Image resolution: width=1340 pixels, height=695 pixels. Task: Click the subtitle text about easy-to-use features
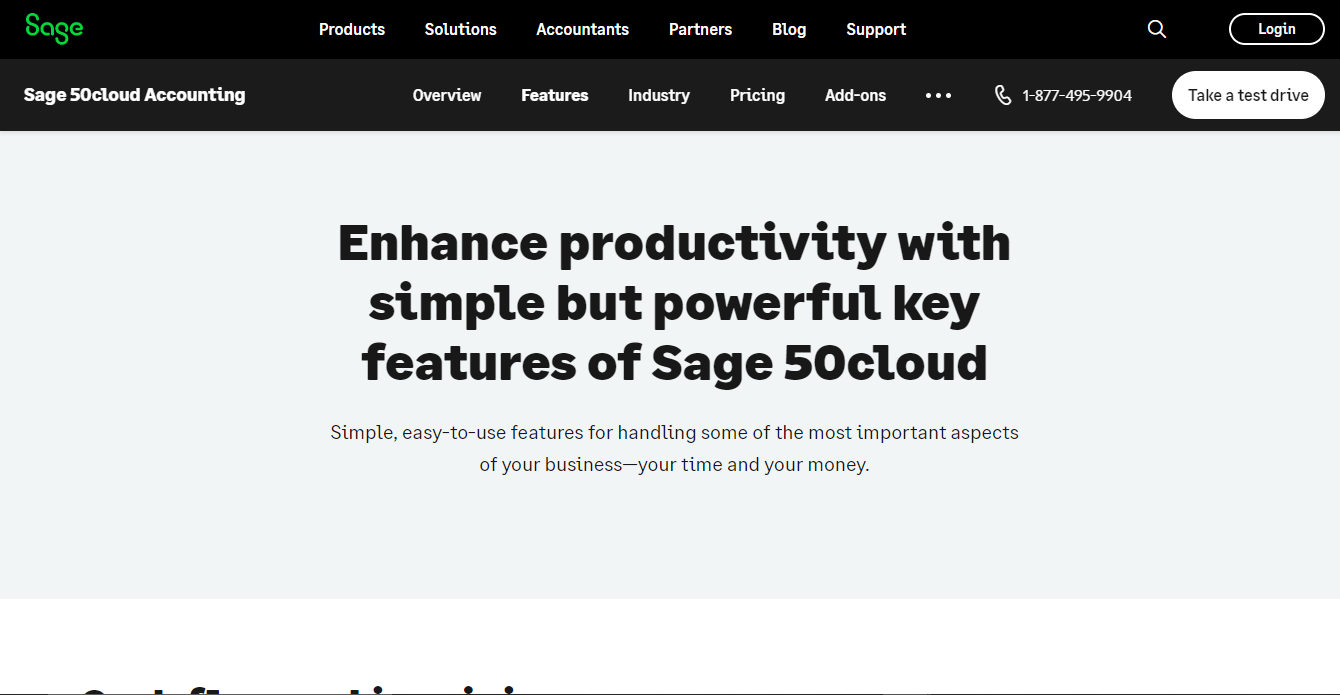(x=674, y=449)
